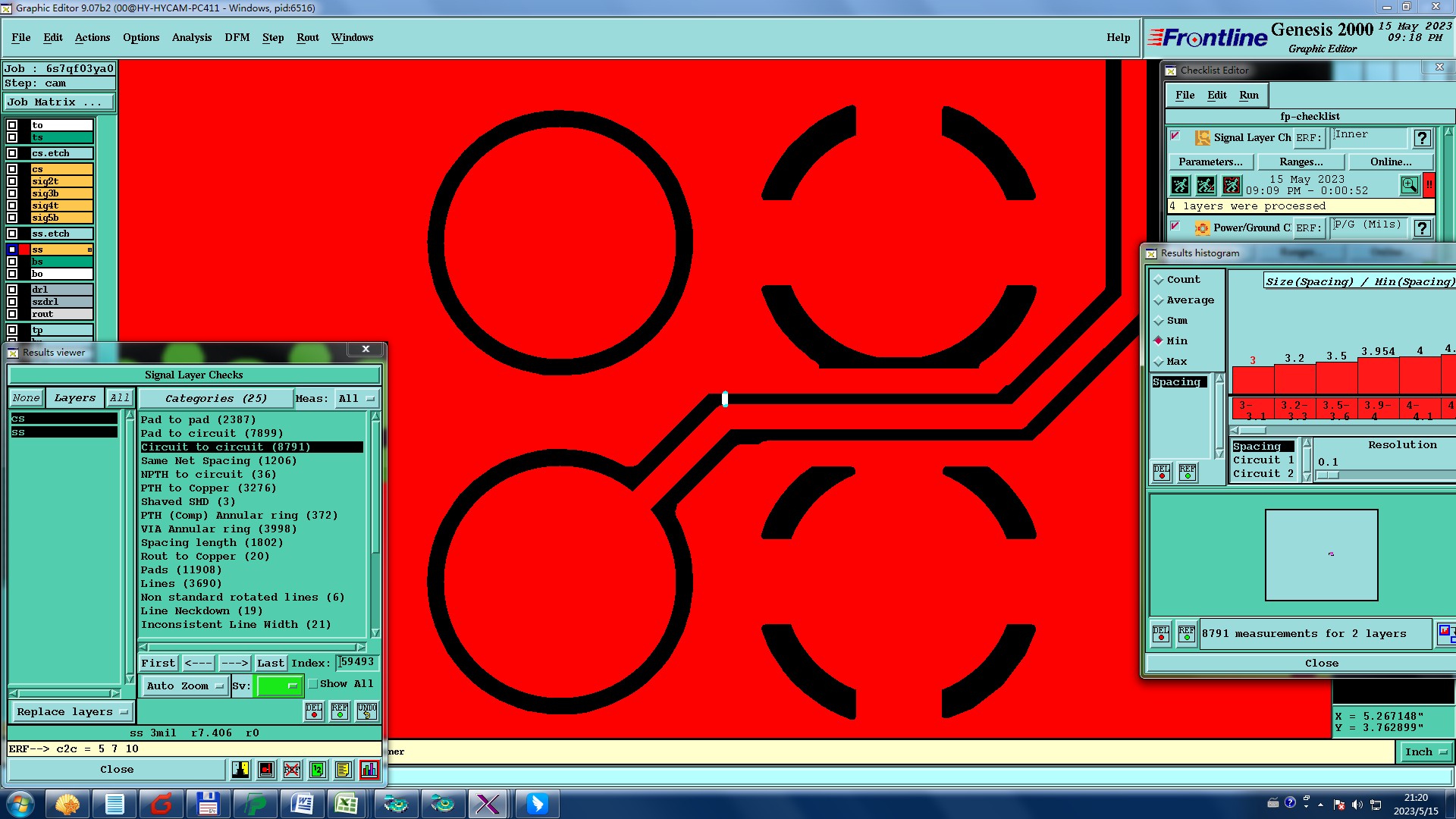The image size is (1456, 819).
Task: Click the crossed-out REF icon
Action: point(292,770)
